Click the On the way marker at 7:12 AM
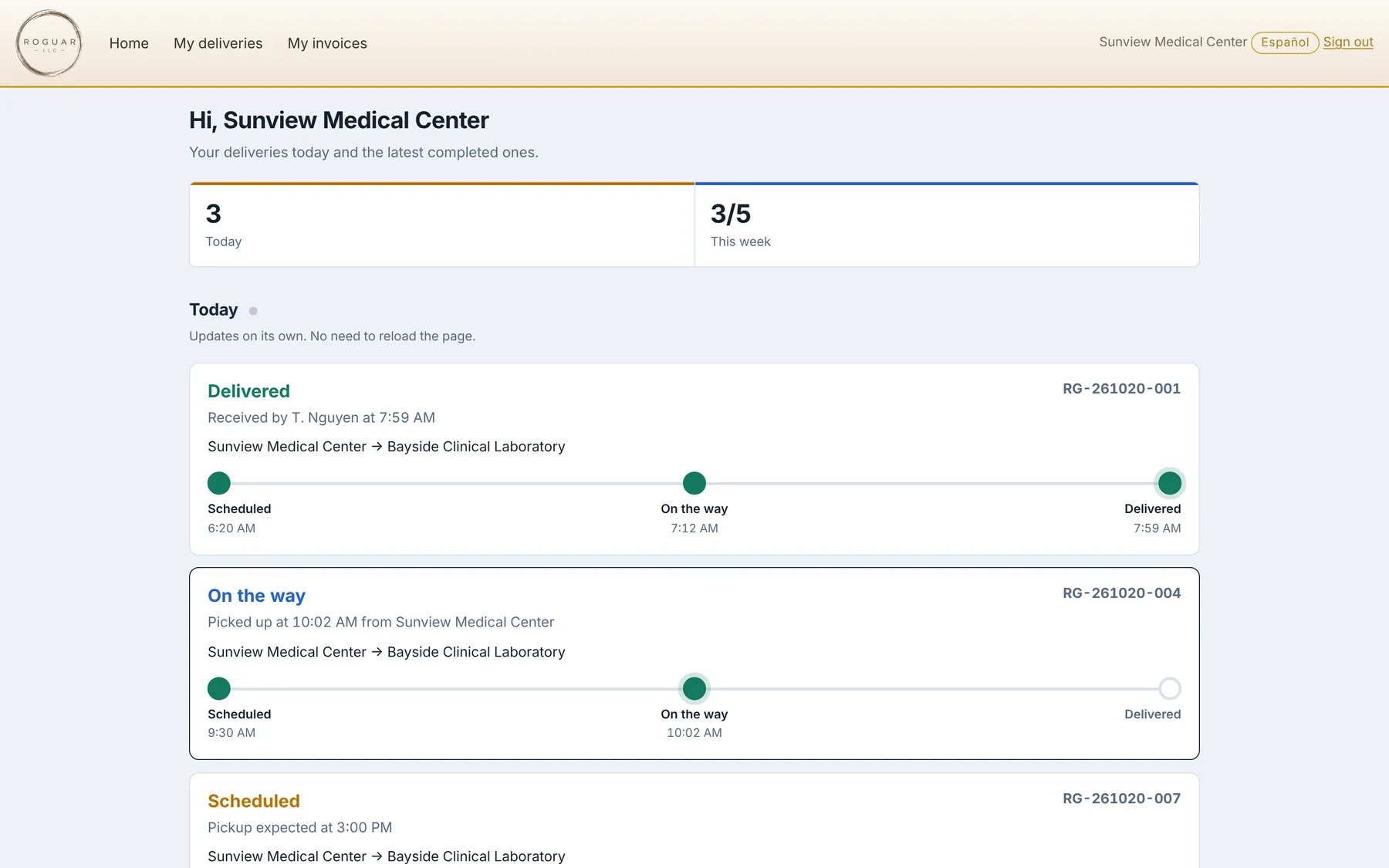Image resolution: width=1389 pixels, height=868 pixels. (x=694, y=483)
